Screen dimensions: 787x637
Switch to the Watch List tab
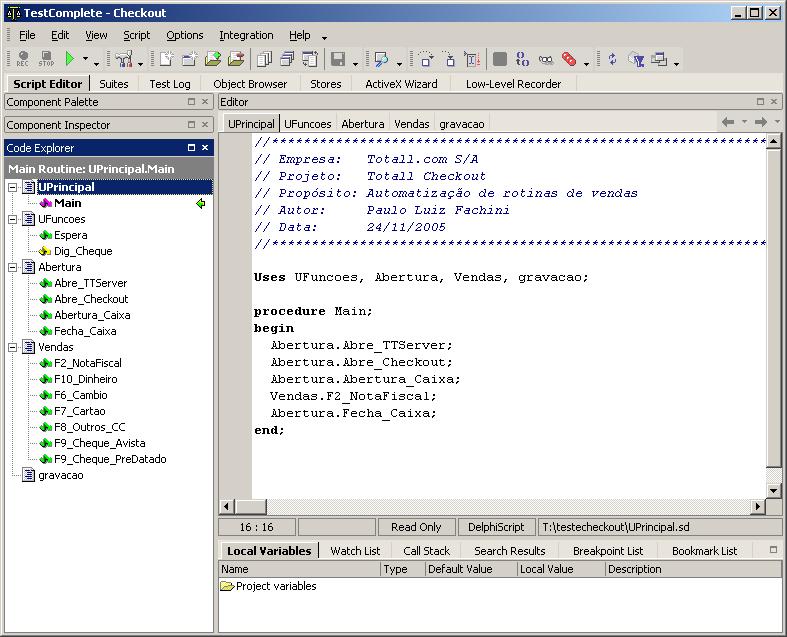click(x=355, y=551)
